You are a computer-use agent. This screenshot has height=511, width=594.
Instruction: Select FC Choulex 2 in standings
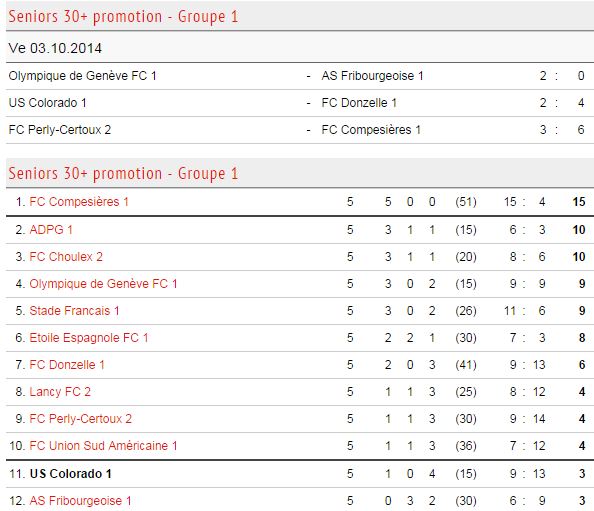[66, 256]
